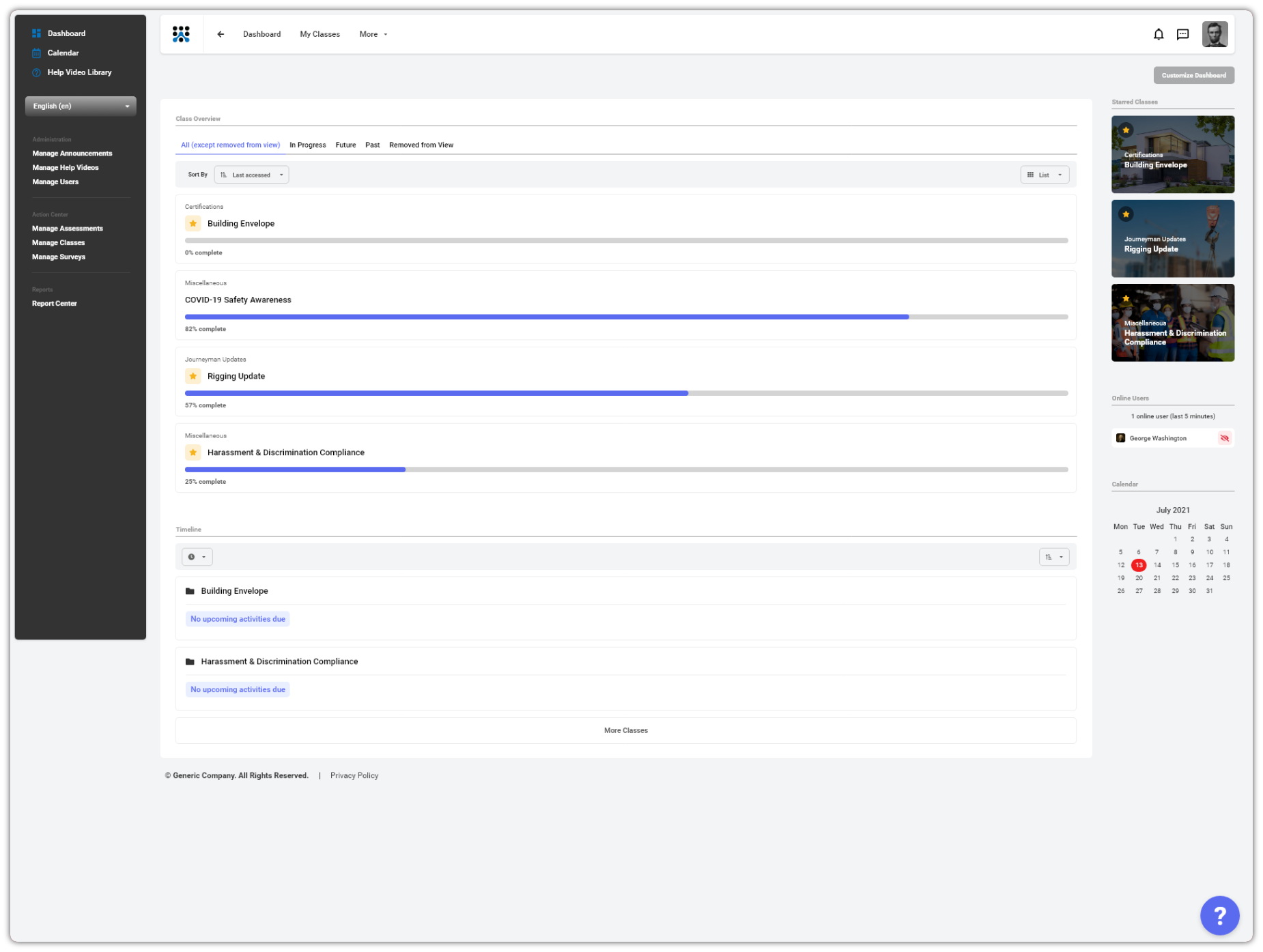Open Calendar in the left sidebar
The image size is (1263, 952).
click(63, 53)
